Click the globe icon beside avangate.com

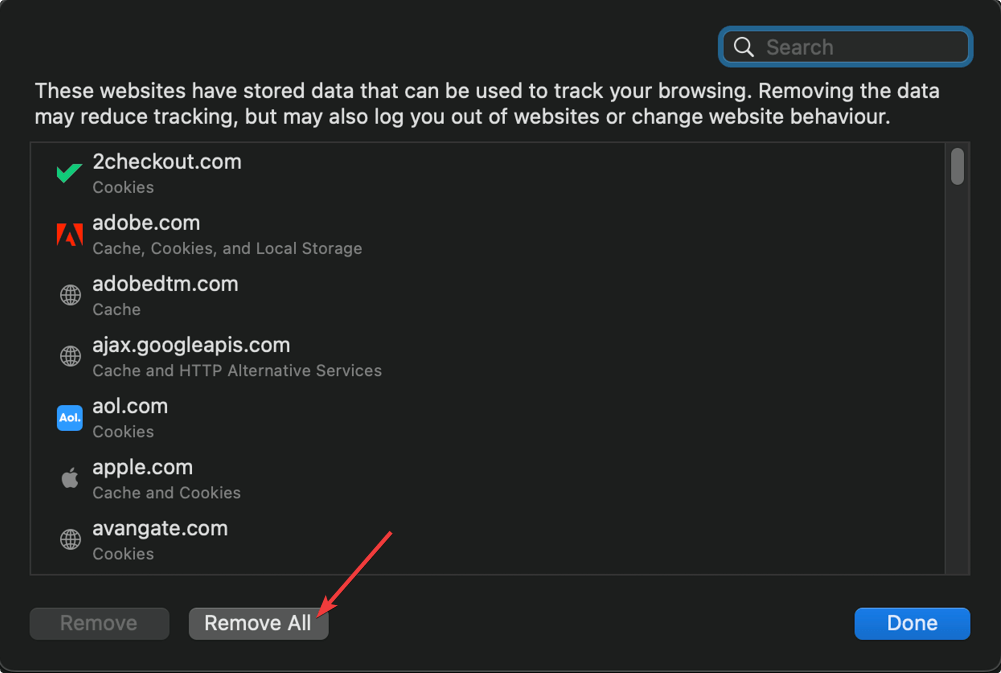[70, 539]
